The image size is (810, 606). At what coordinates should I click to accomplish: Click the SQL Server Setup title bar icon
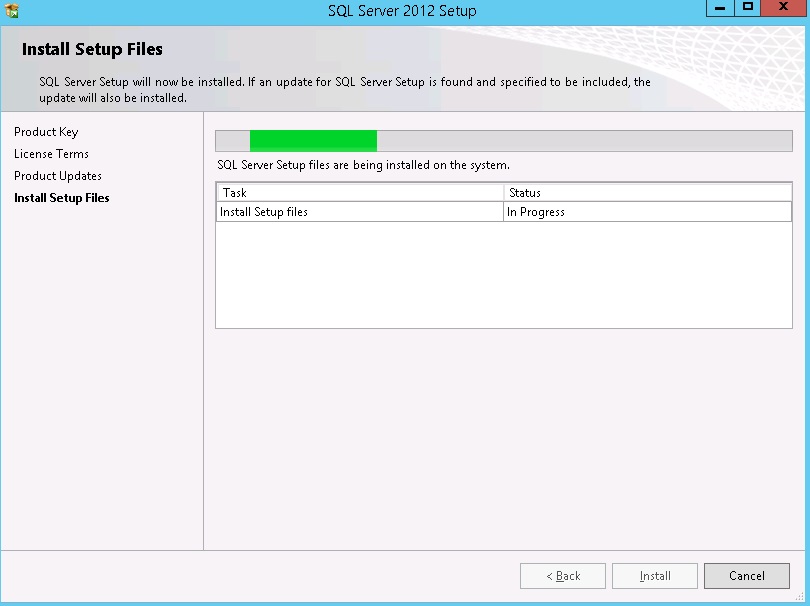11,10
